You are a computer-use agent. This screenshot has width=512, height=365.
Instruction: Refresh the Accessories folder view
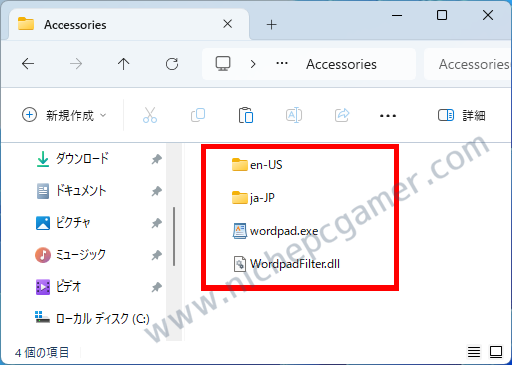click(172, 64)
